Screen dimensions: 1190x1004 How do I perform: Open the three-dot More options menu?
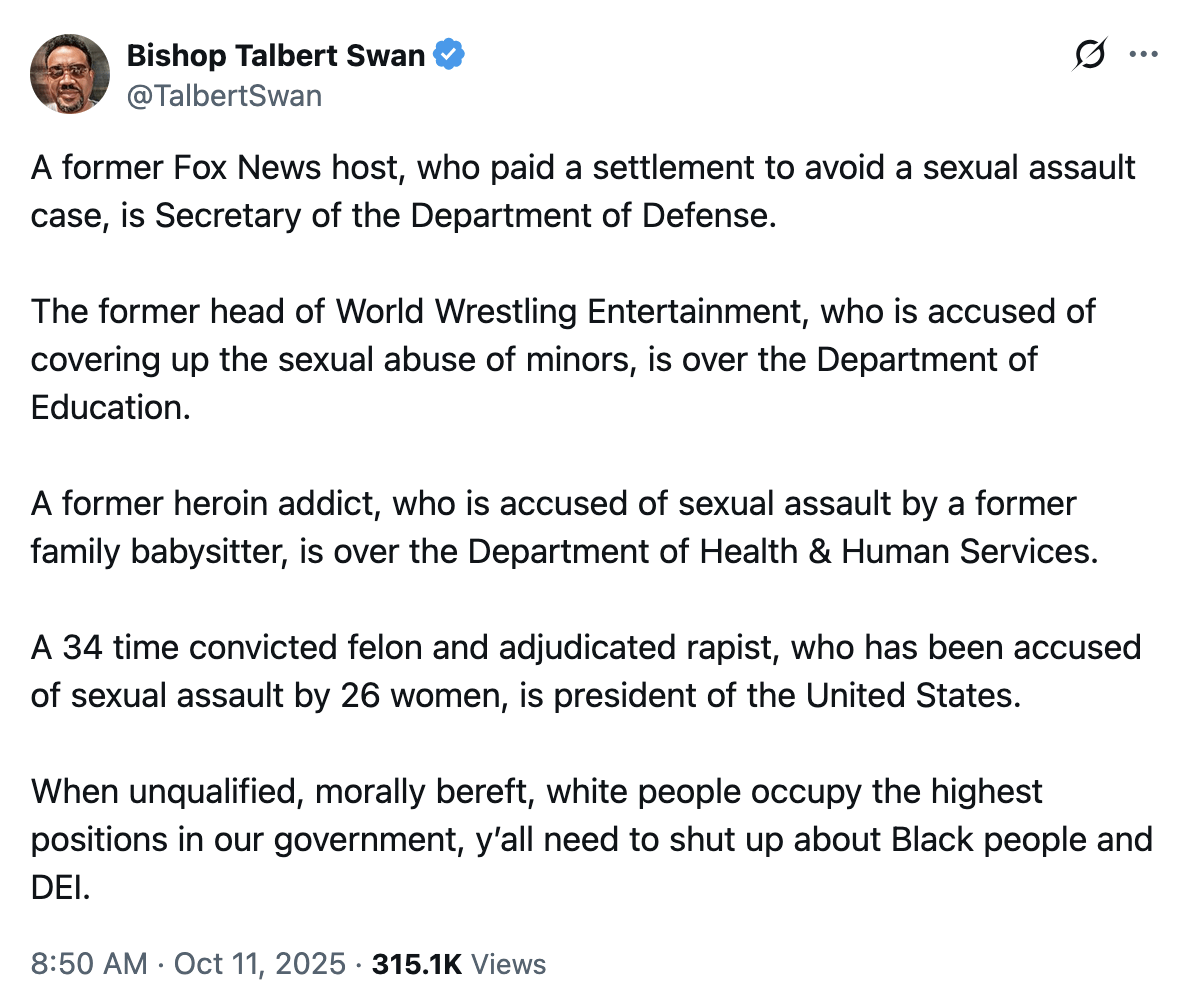[1143, 55]
